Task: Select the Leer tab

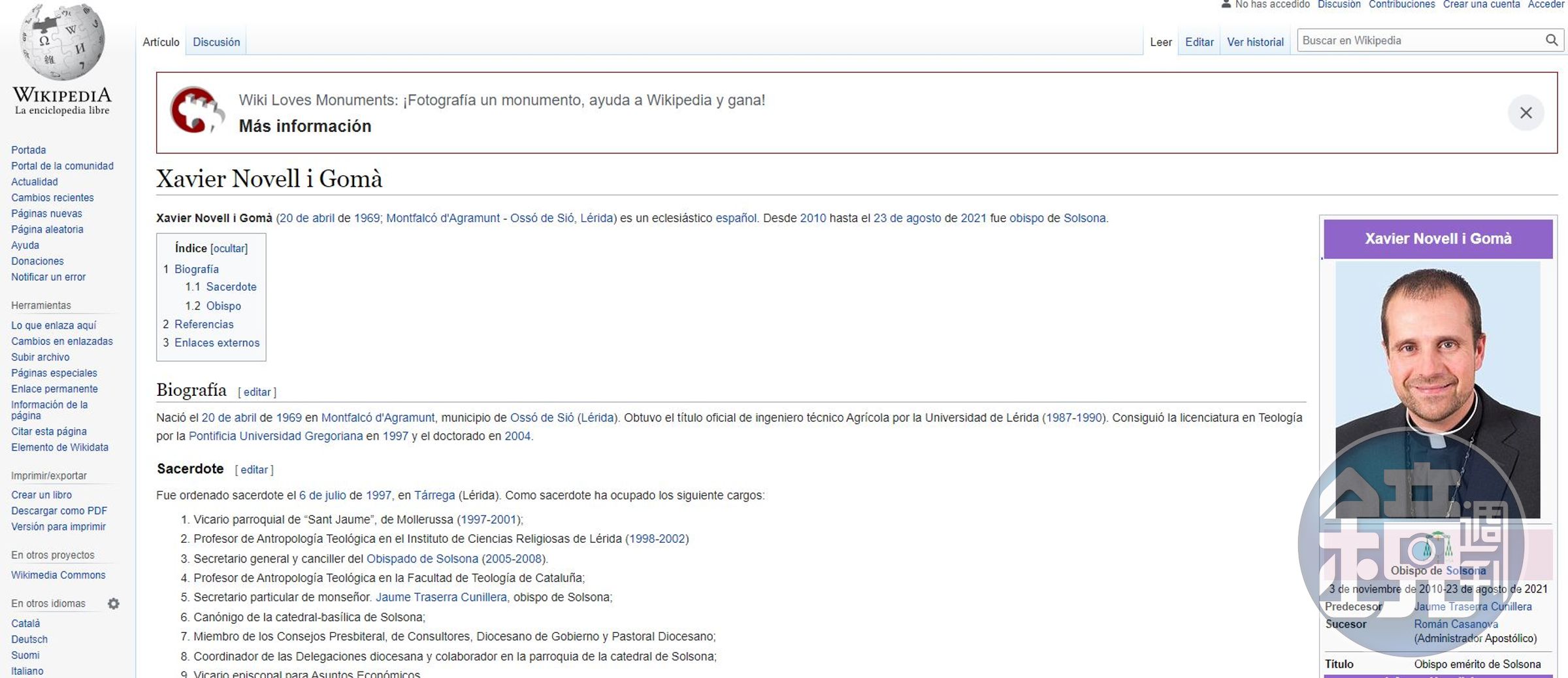Action: coord(1160,42)
